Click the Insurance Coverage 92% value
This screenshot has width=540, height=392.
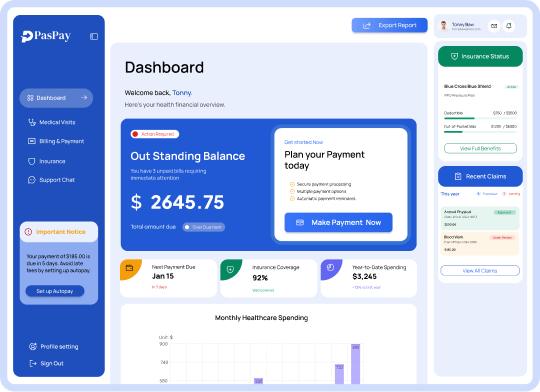coord(260,278)
